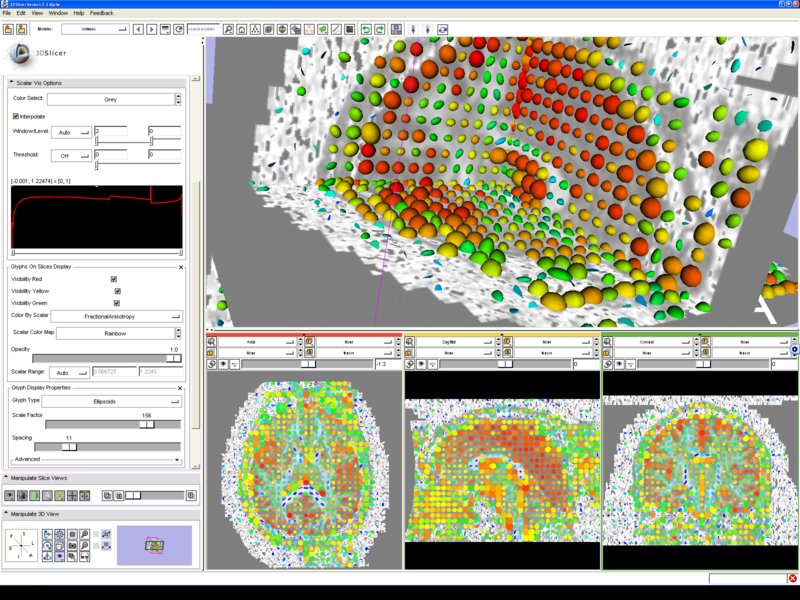Click the back arrow next to Modules selector
This screenshot has width=800, height=600.
pos(140,29)
